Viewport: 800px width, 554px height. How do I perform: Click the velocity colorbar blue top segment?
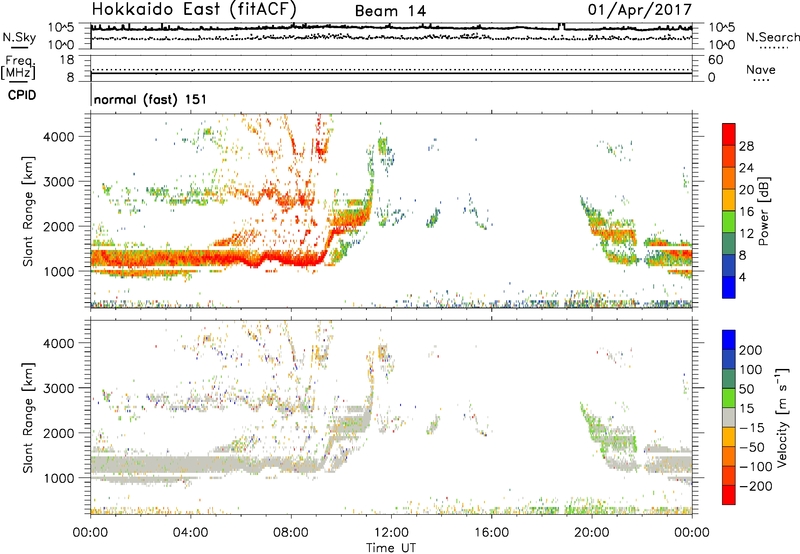(x=729, y=340)
